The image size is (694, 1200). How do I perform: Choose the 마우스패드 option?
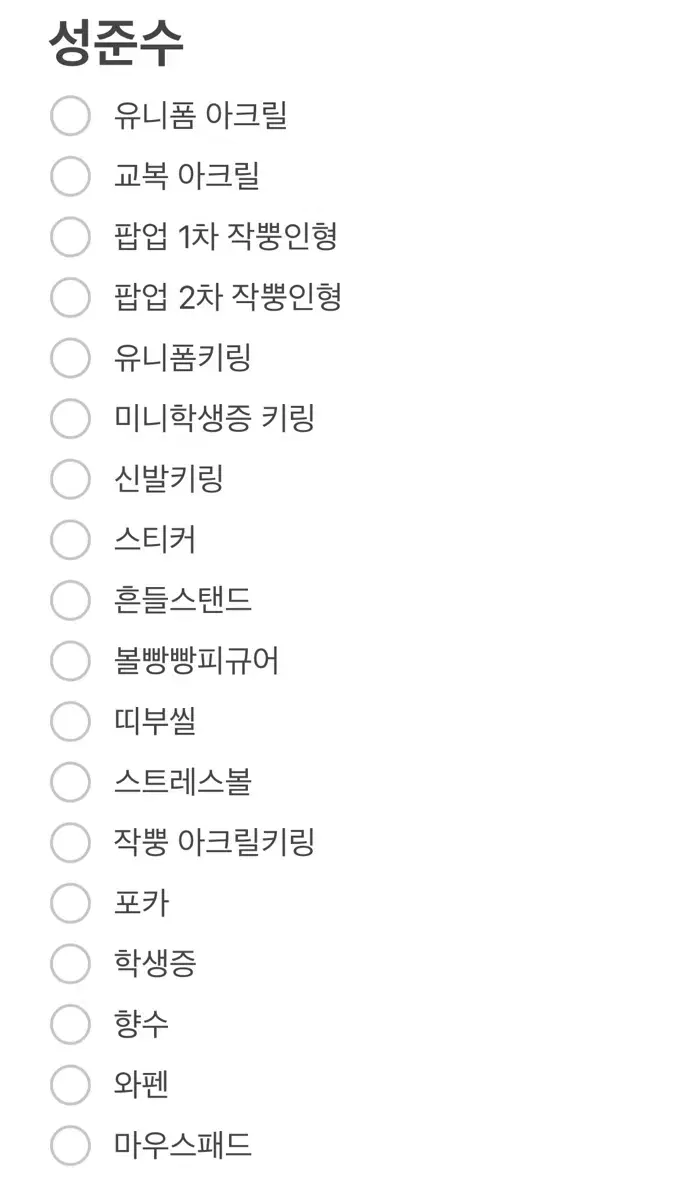[x=70, y=1145]
